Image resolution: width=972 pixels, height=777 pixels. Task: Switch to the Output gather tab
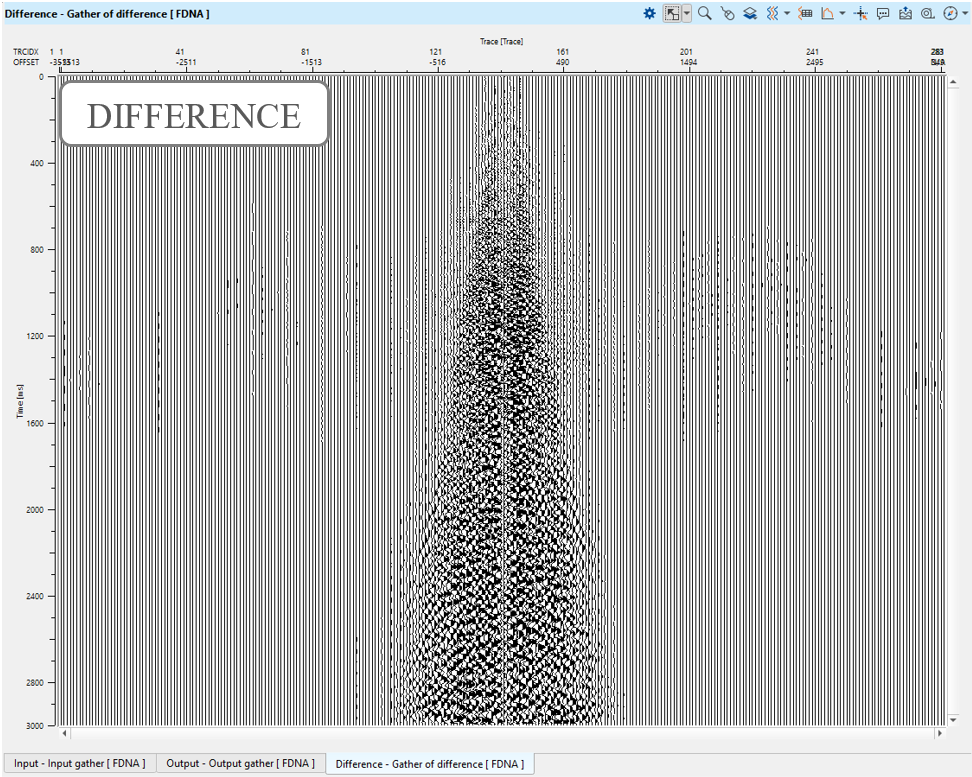(240, 763)
